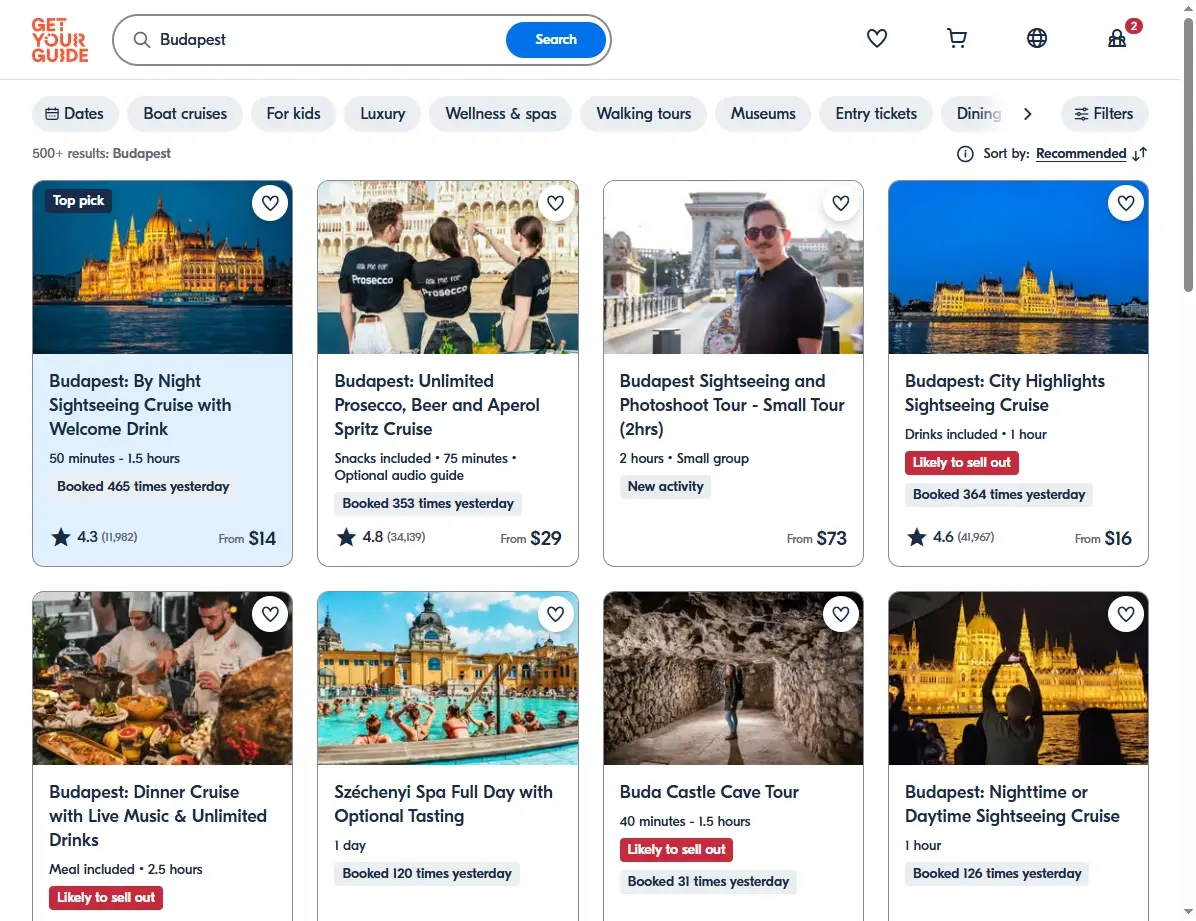The image size is (1196, 921).
Task: Select the Wellness & spas category chip
Action: click(x=500, y=114)
